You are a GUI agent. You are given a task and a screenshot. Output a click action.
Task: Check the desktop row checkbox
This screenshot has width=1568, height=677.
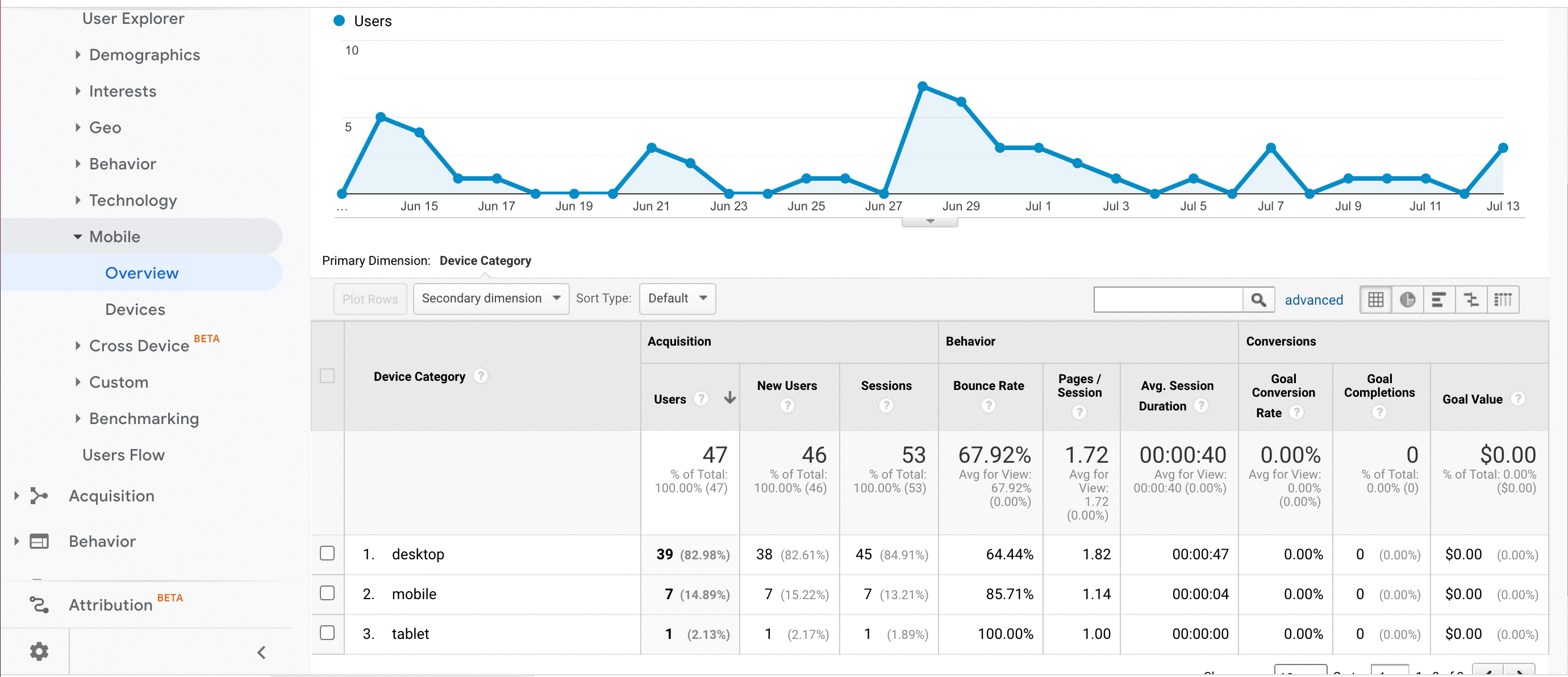click(x=327, y=554)
